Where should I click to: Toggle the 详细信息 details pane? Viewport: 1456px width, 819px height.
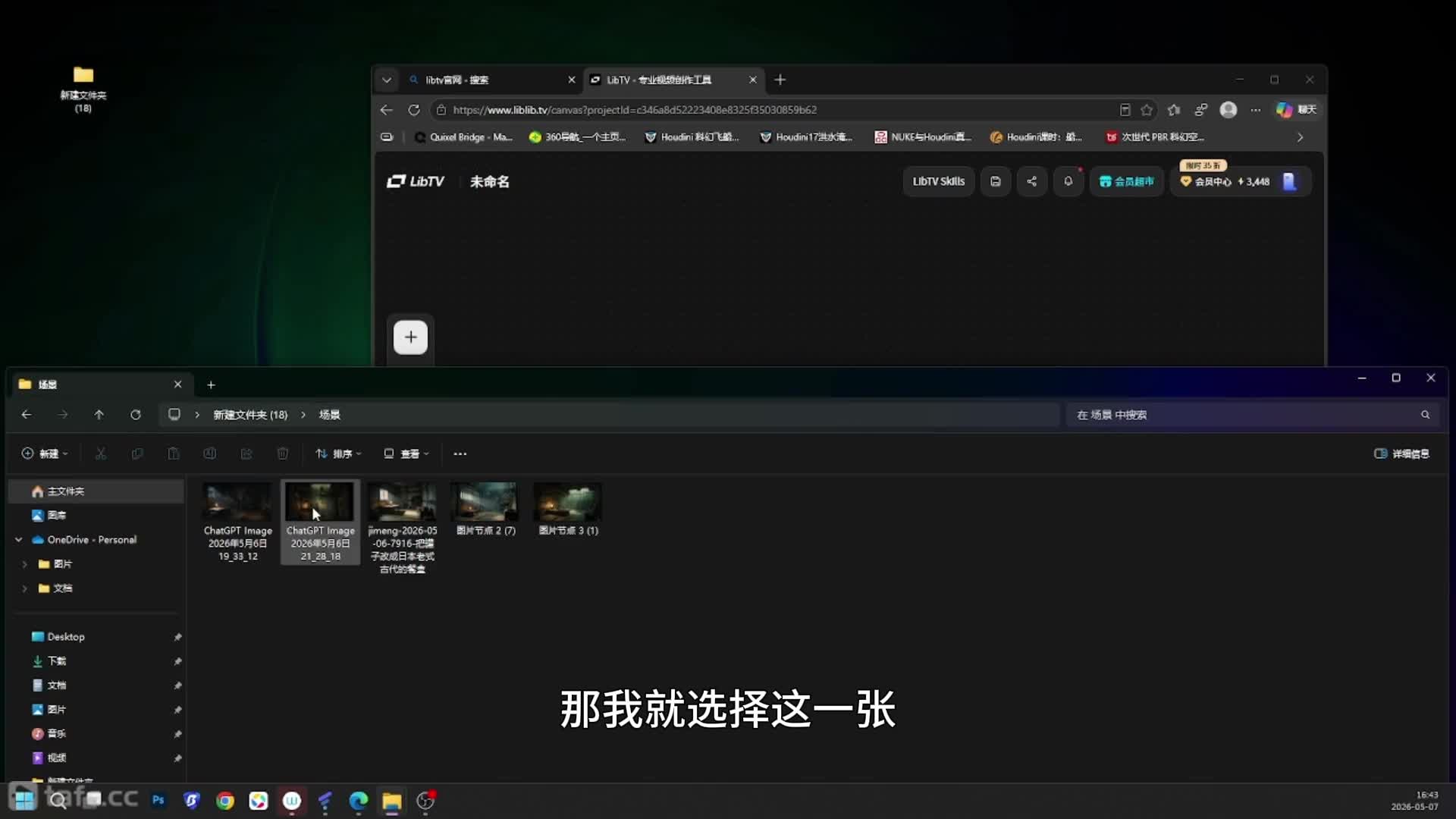click(1401, 453)
